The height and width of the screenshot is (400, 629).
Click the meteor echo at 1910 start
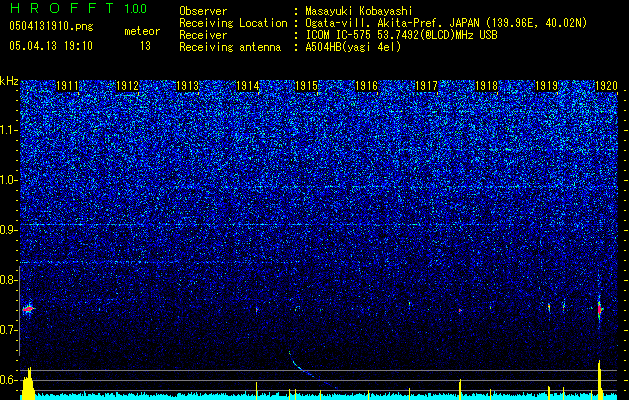coord(28,309)
